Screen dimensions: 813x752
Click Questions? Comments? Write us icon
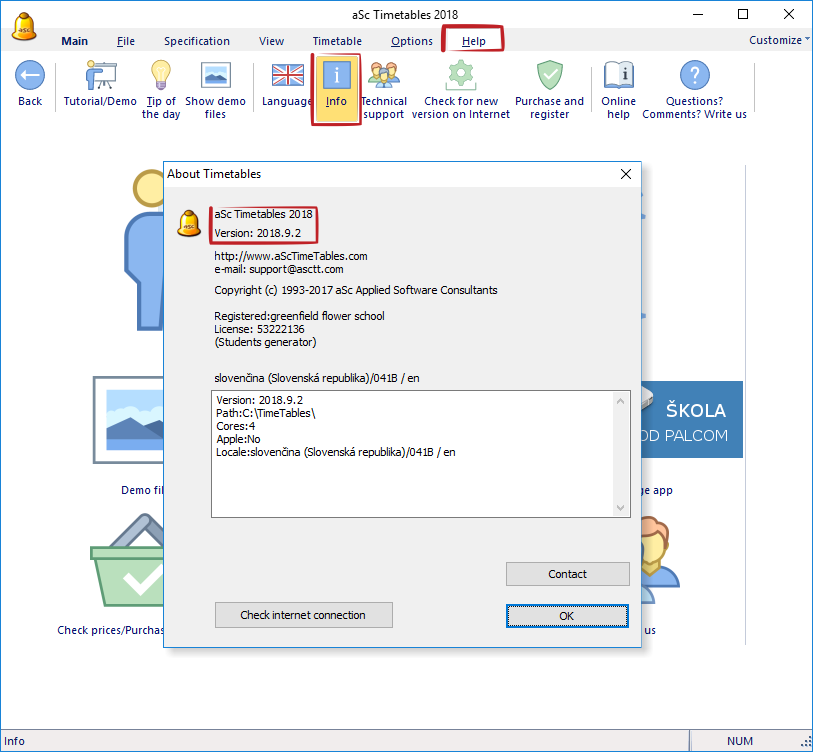pyautogui.click(x=694, y=76)
